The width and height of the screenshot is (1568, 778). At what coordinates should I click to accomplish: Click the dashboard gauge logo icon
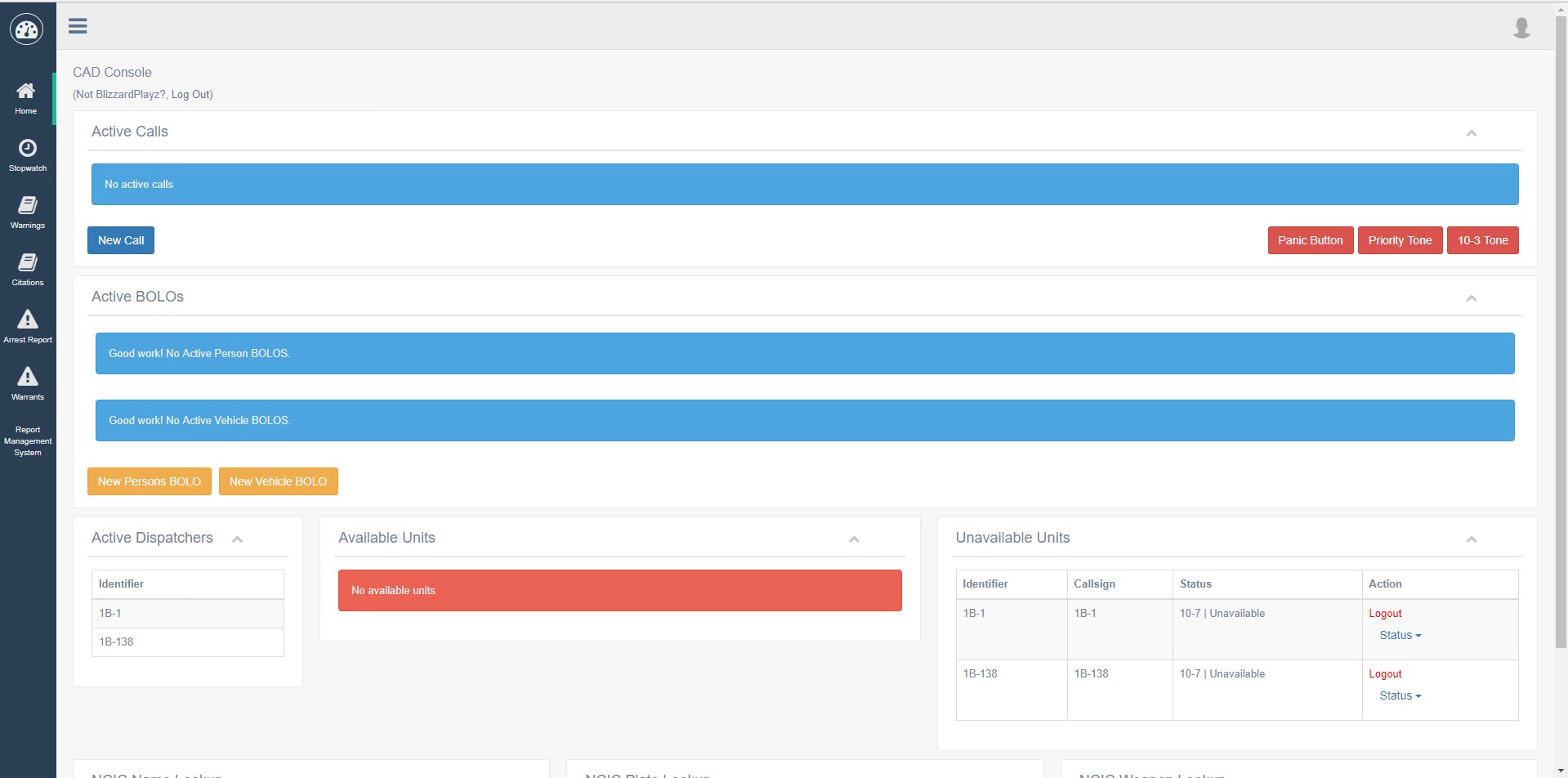(x=26, y=29)
